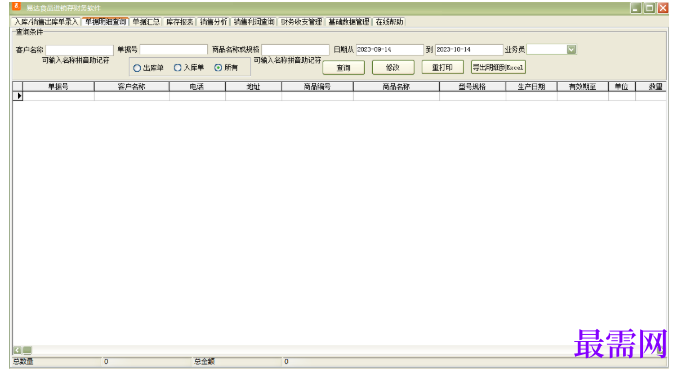The height and width of the screenshot is (375, 686).
Task: Click the current row arrow indicator in grid
Action: [18, 96]
